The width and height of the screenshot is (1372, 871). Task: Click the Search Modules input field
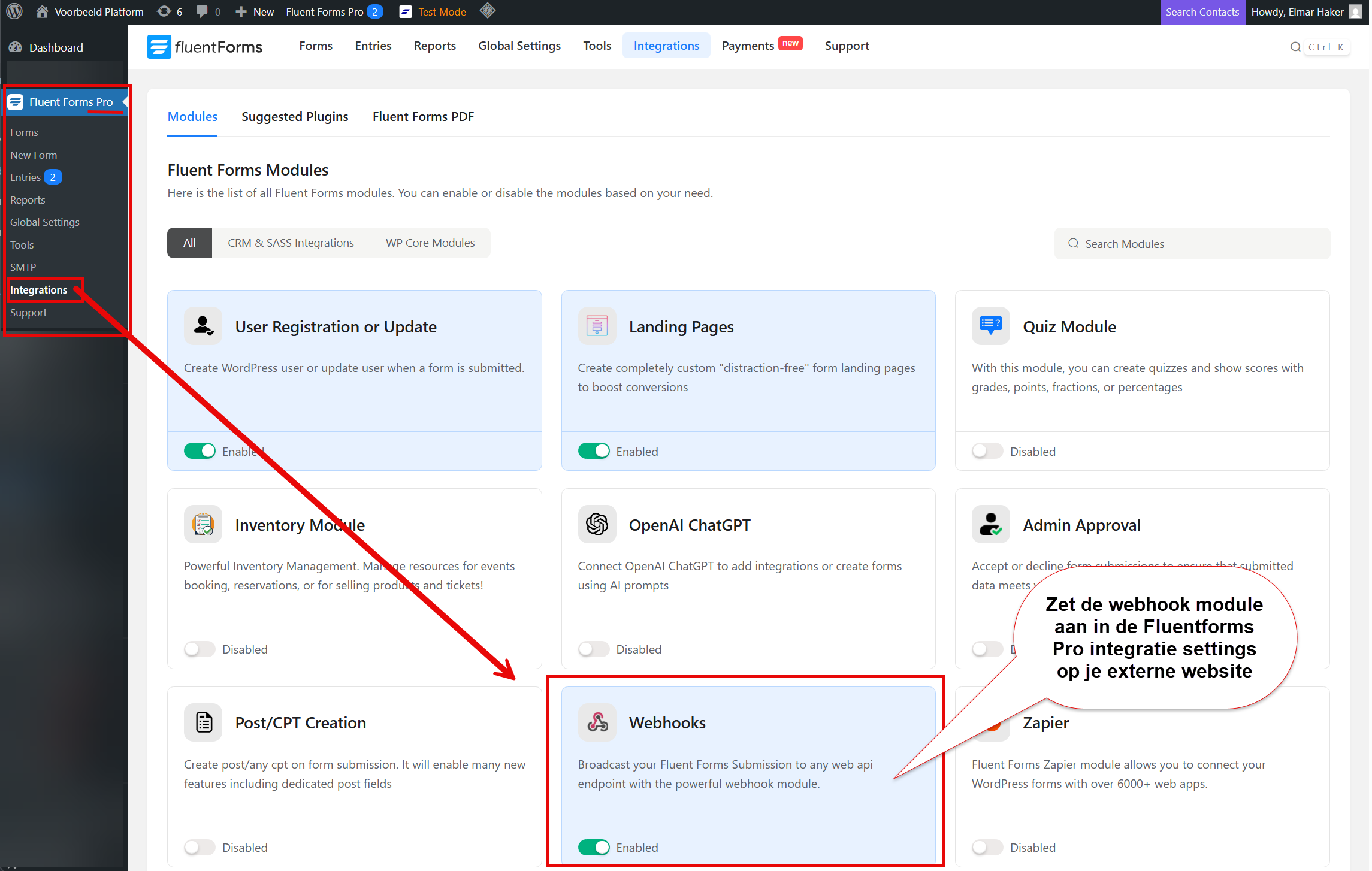1192,243
